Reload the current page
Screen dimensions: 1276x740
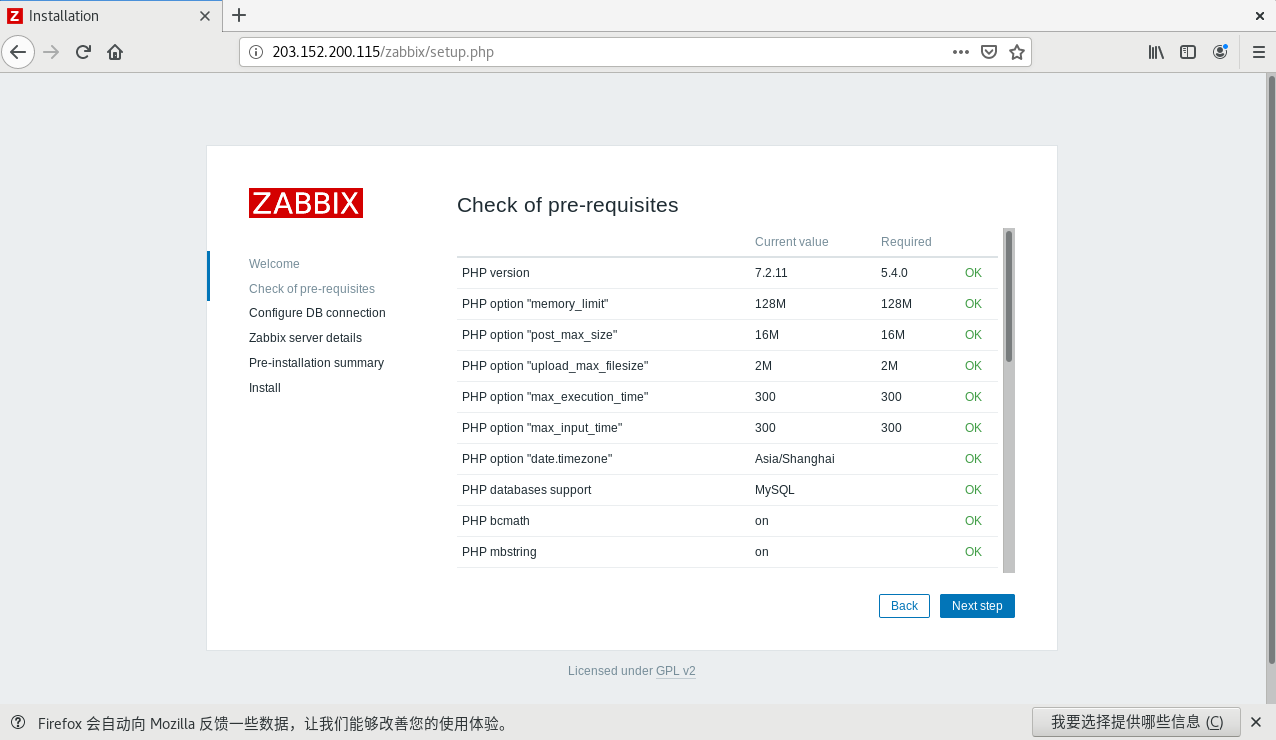84,52
